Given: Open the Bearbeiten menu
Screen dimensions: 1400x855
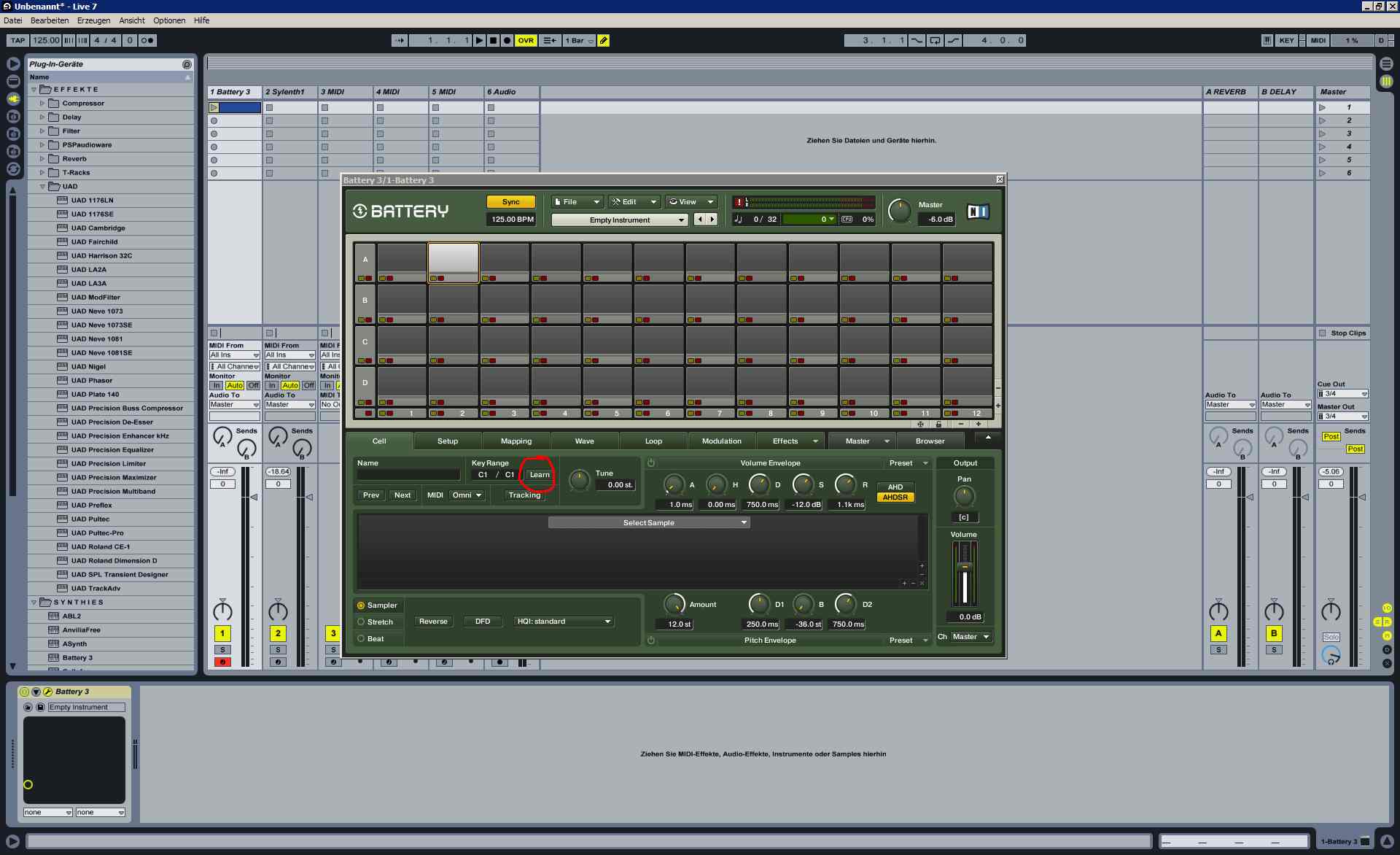Looking at the screenshot, I should coord(50,20).
